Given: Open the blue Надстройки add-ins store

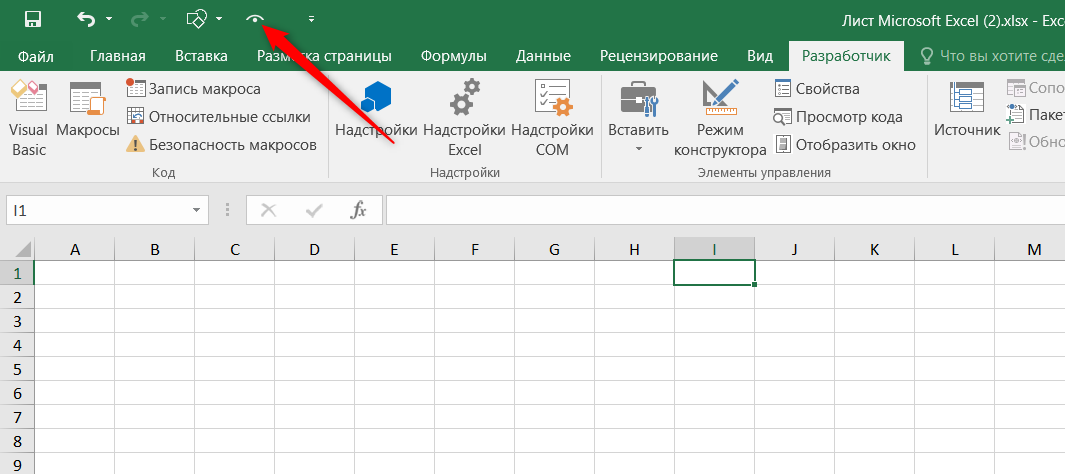Looking at the screenshot, I should (376, 109).
